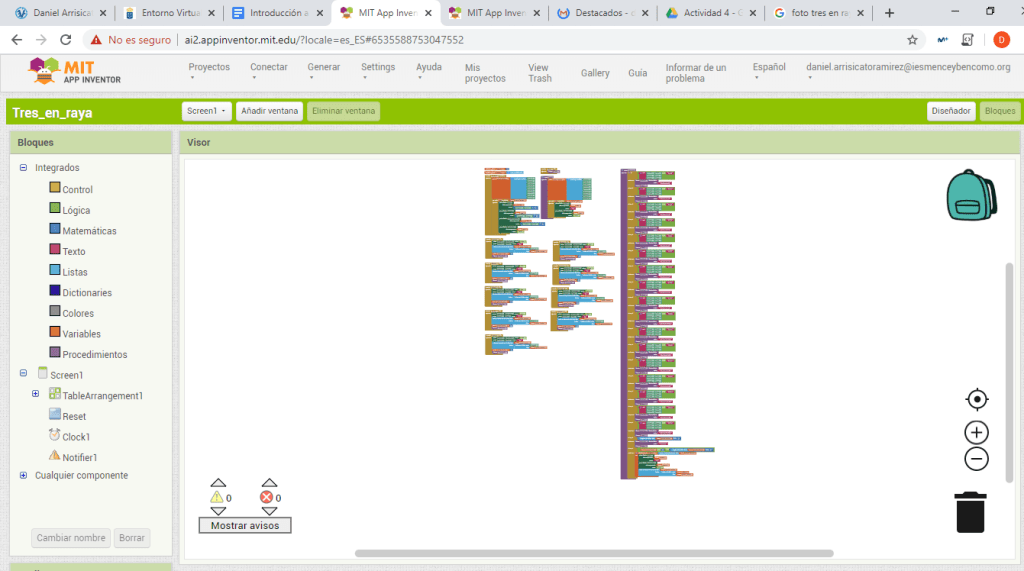Screen dimensions: 1024x571
Task: Zoom in with the plus icon
Action: [977, 433]
